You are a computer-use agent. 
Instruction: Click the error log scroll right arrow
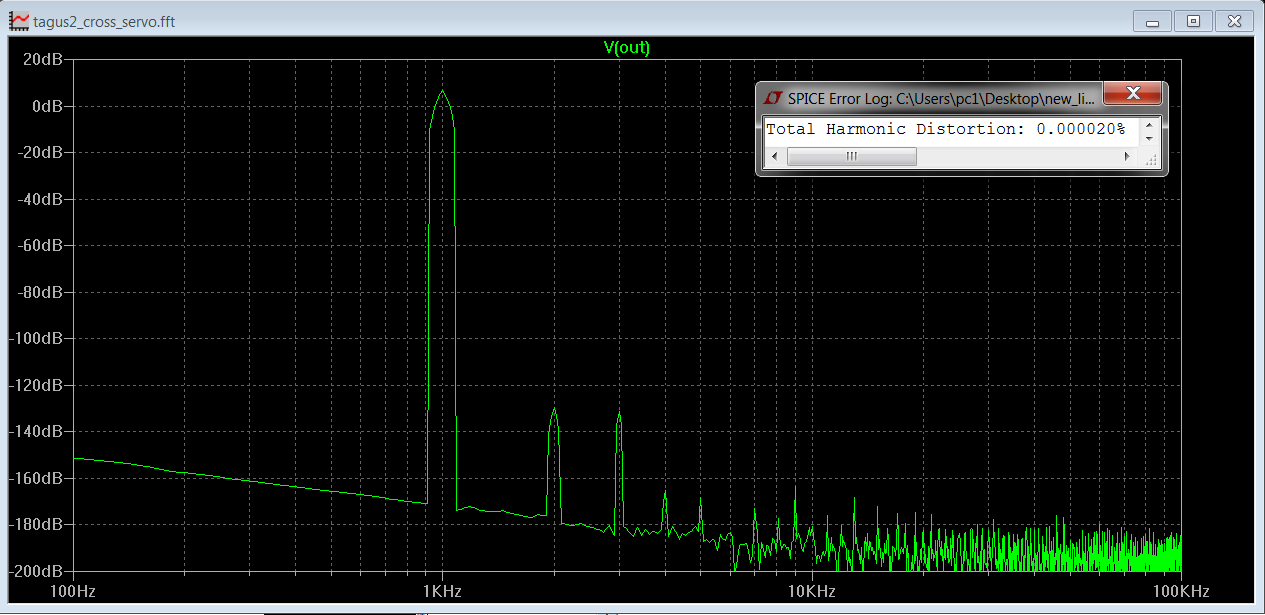pyautogui.click(x=1128, y=156)
